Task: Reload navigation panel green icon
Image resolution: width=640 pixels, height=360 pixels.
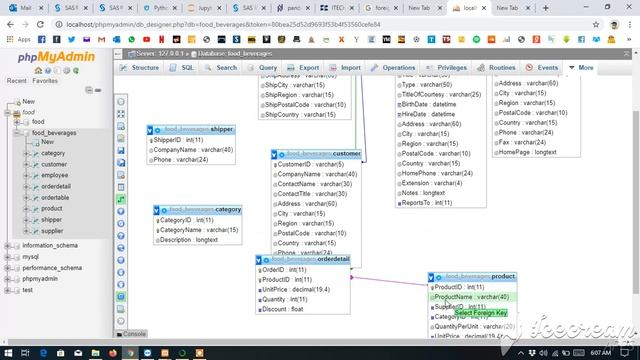Action: click(76, 71)
